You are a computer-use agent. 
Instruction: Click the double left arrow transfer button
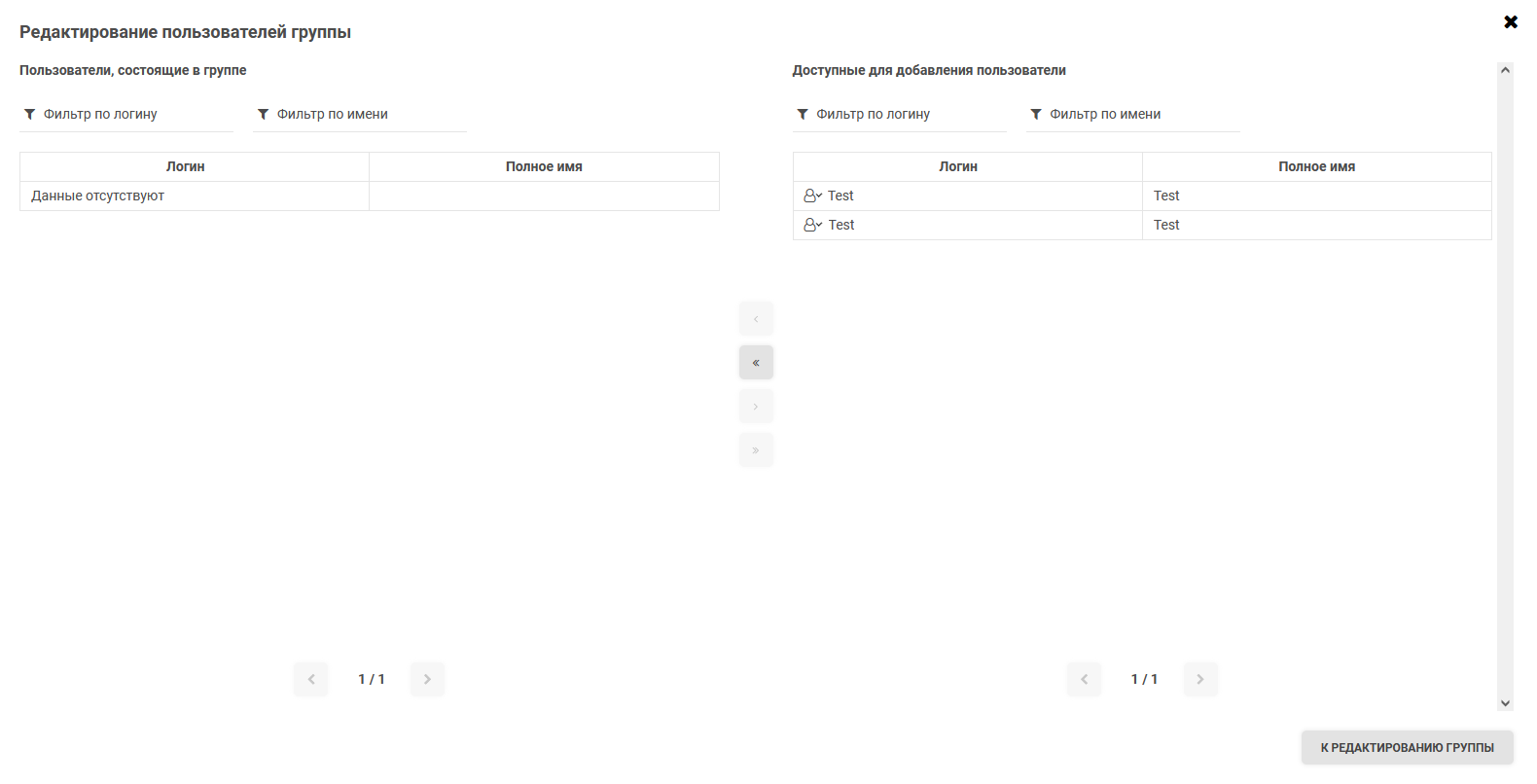756,363
